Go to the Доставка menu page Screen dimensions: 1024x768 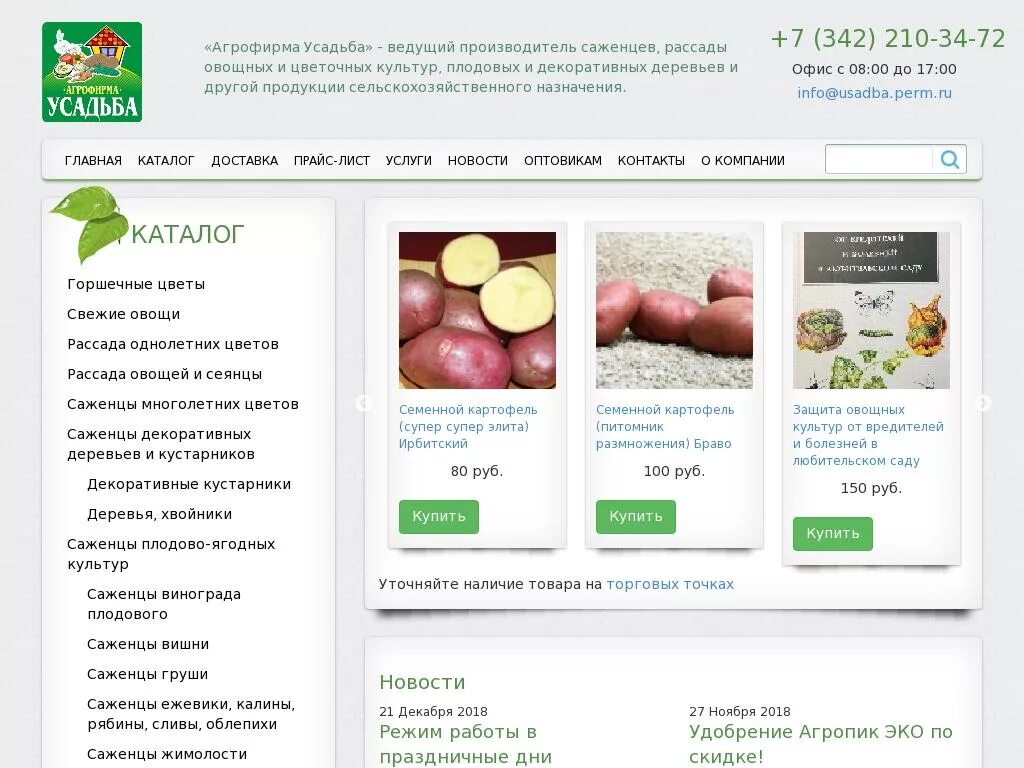point(244,161)
